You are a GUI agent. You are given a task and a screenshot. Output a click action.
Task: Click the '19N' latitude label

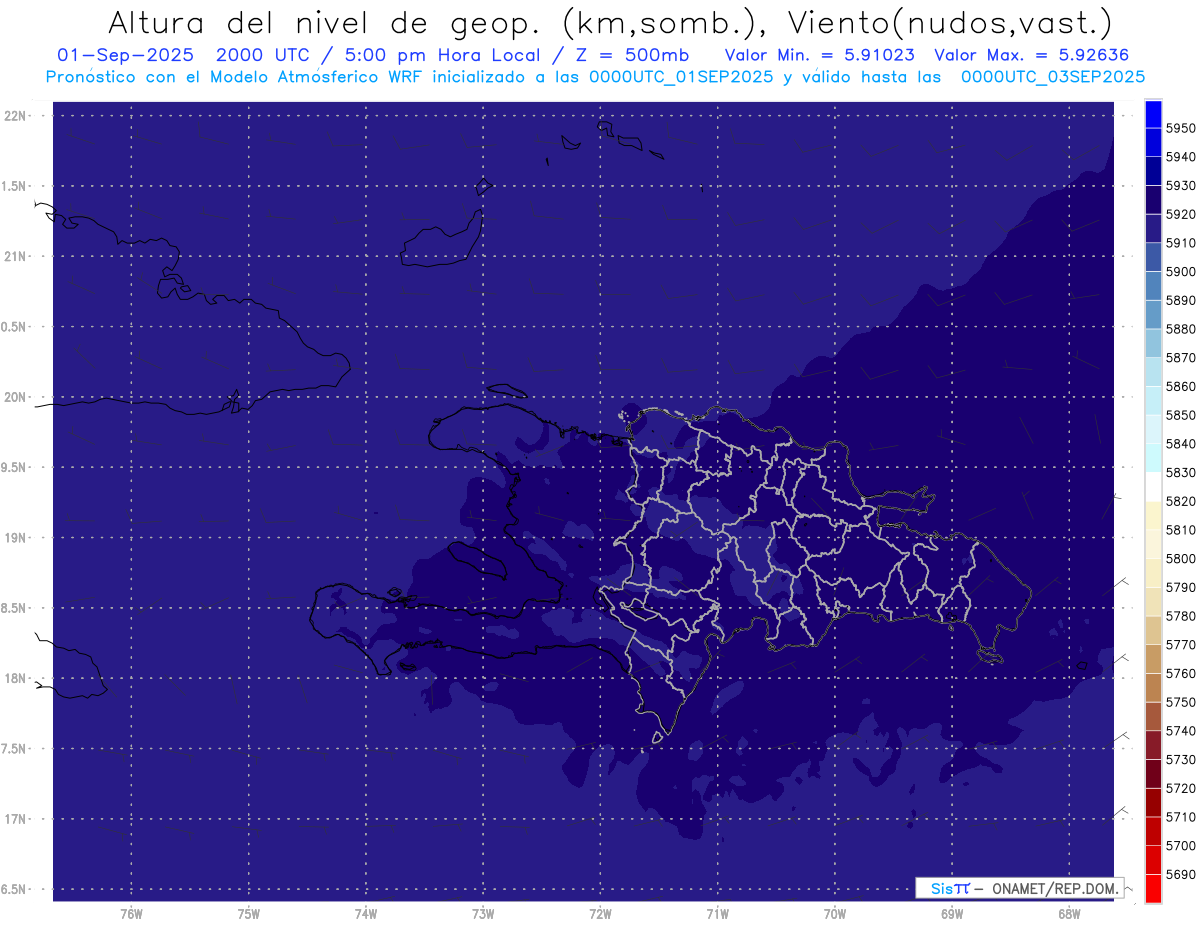tap(17, 538)
